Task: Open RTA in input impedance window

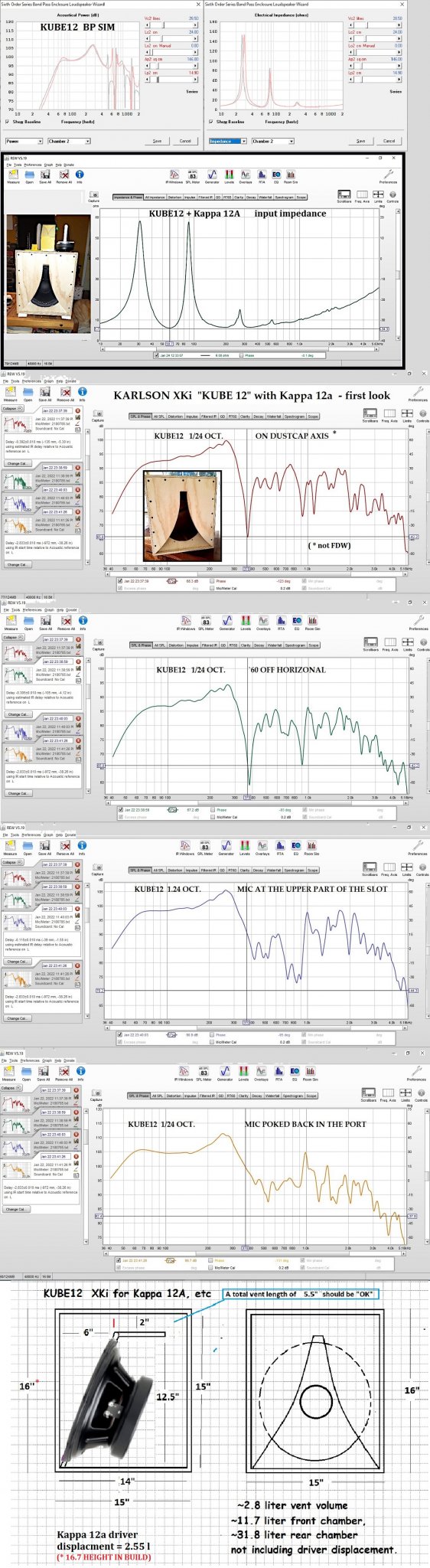Action: [262, 176]
